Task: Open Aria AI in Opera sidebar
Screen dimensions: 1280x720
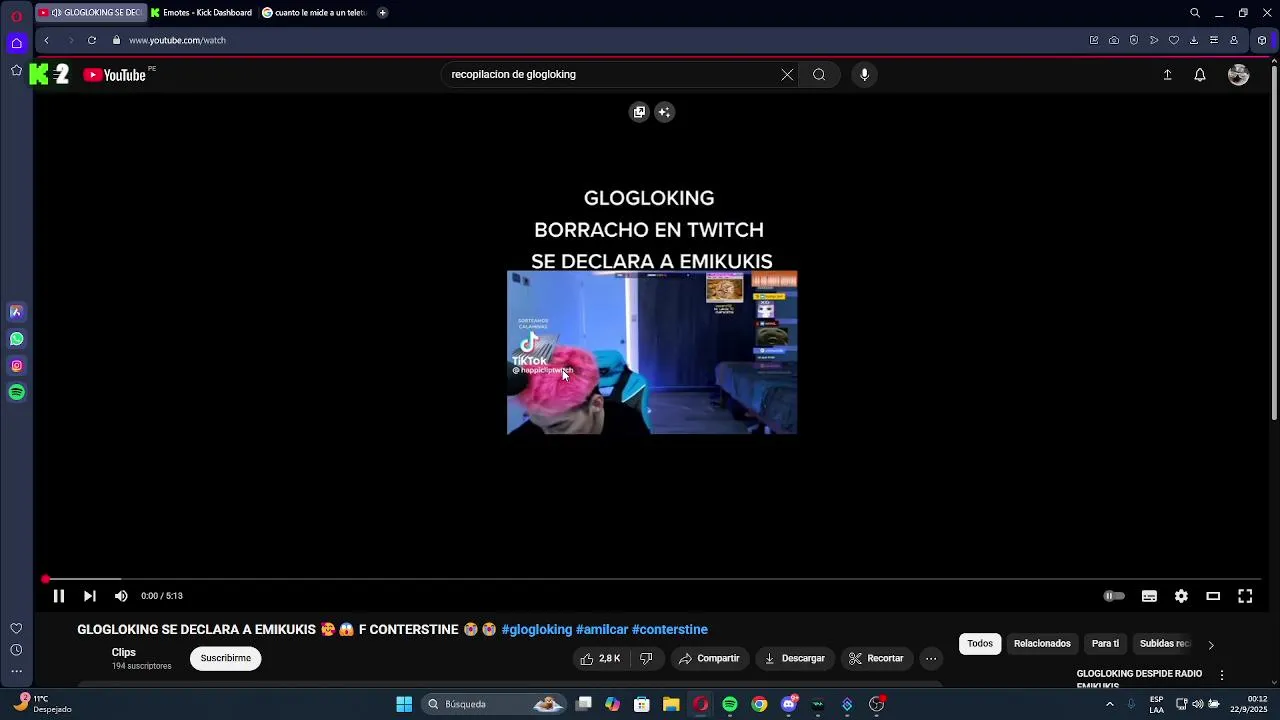Action: [x=16, y=312]
